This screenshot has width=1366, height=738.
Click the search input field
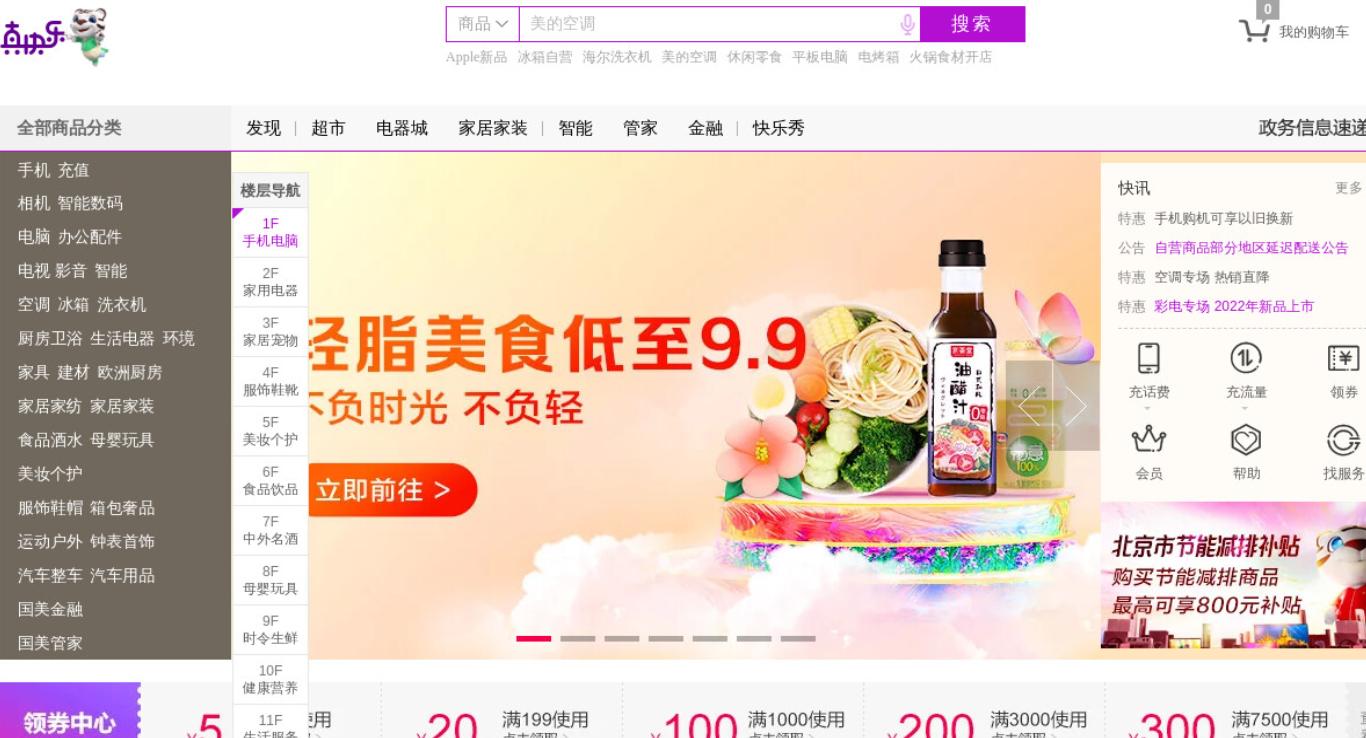(x=708, y=24)
